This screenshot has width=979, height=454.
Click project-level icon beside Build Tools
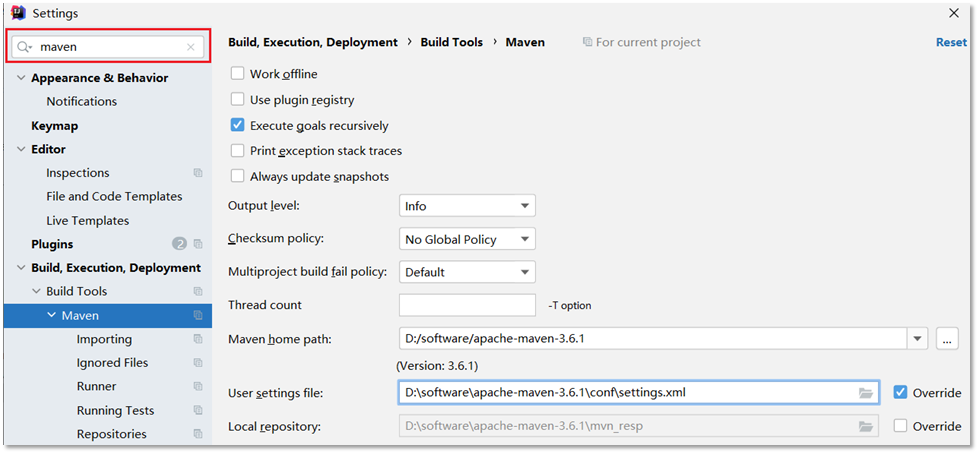pyautogui.click(x=198, y=292)
